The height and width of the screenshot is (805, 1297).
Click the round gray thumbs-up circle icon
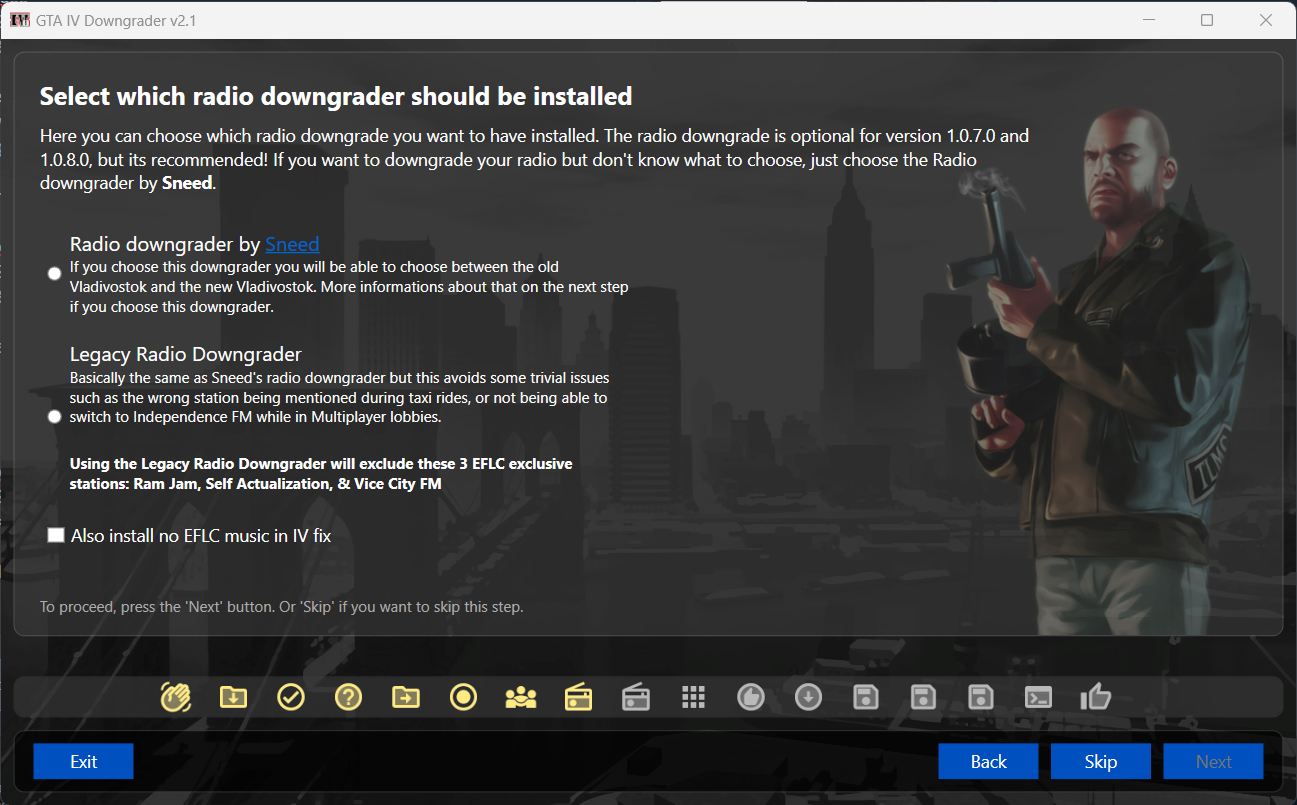(x=751, y=697)
